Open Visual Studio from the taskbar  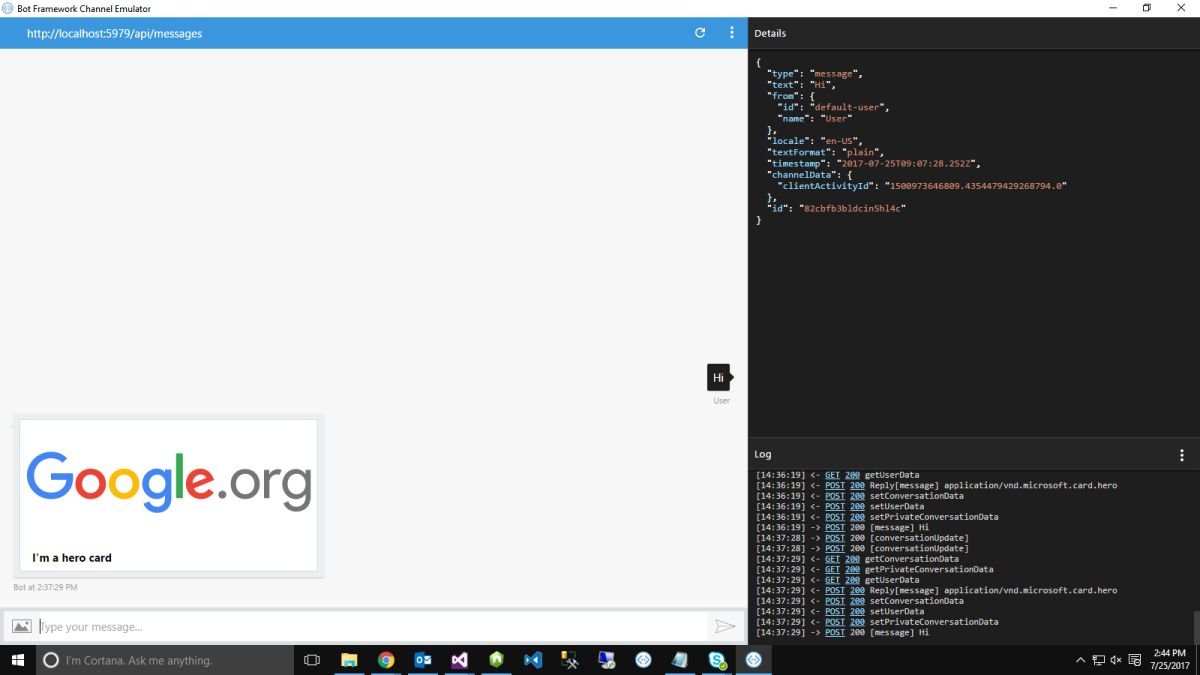click(460, 660)
